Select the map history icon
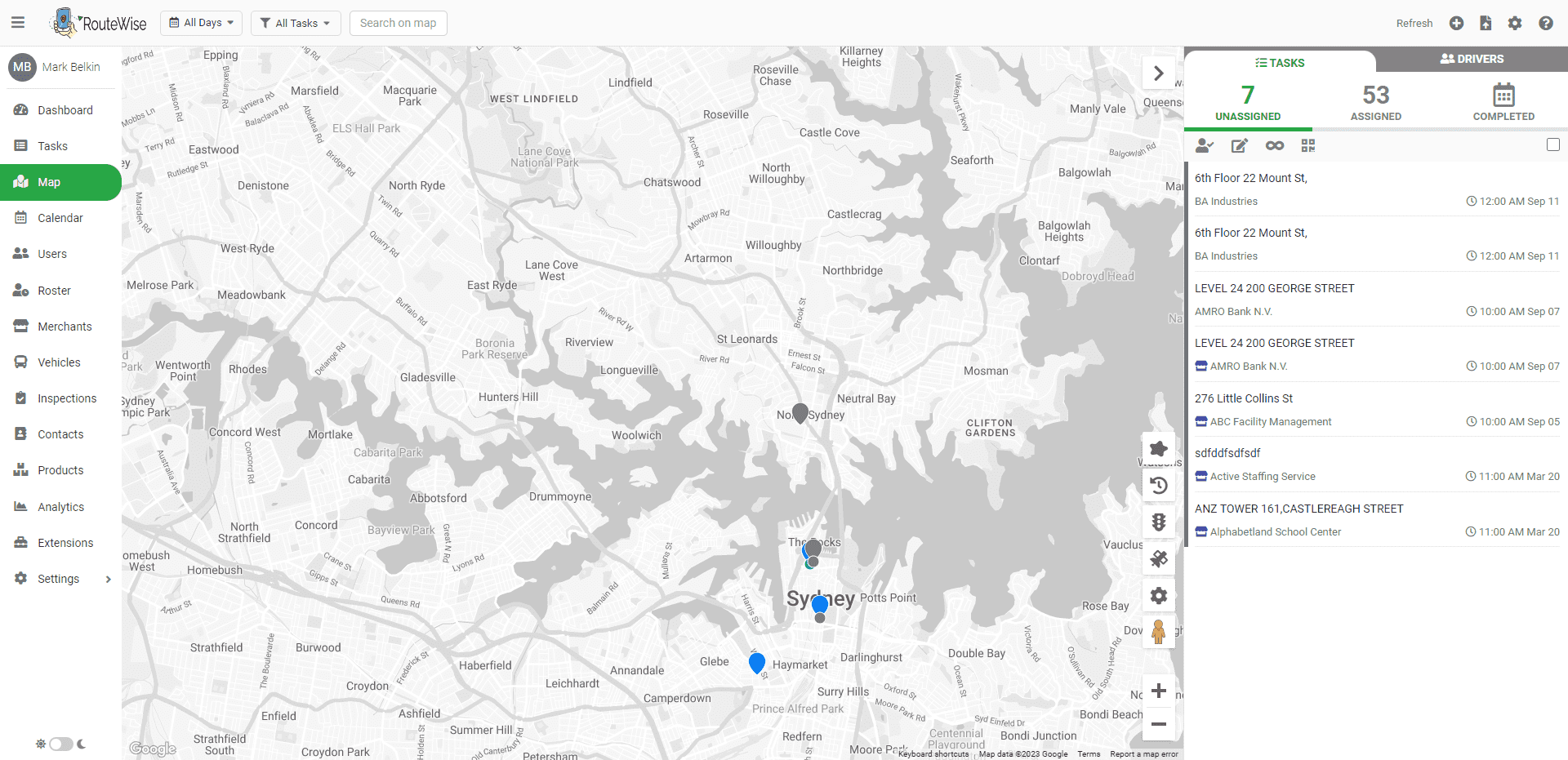The width and height of the screenshot is (1568, 760). pos(1159,485)
